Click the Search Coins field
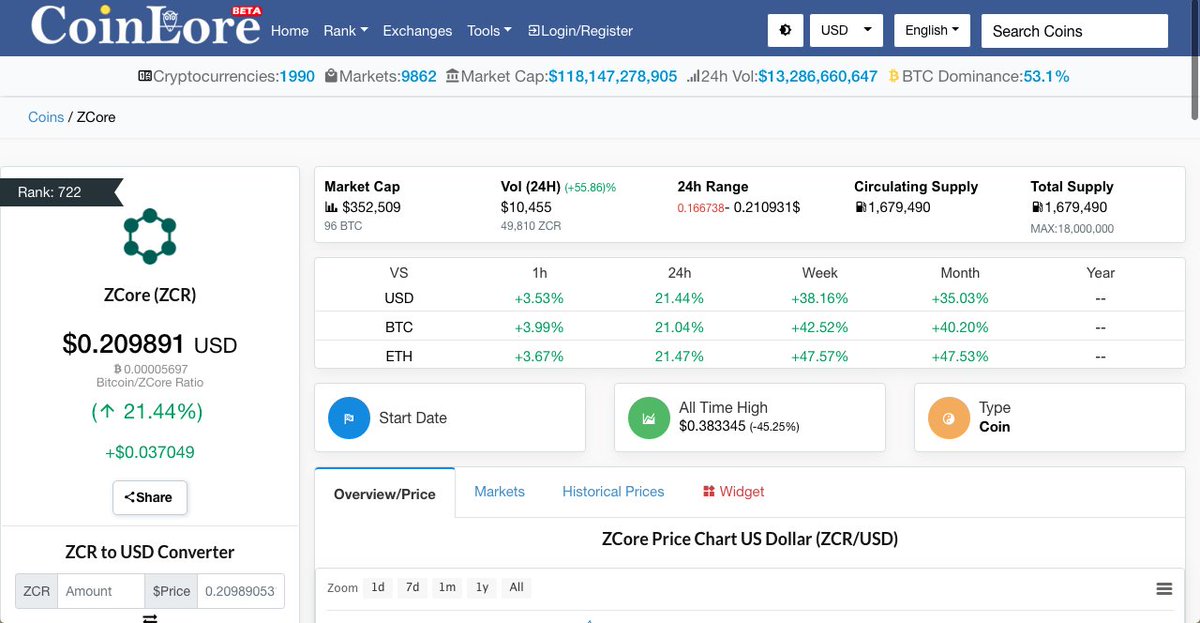Screen dimensions: 1200x623 [x=1075, y=31]
